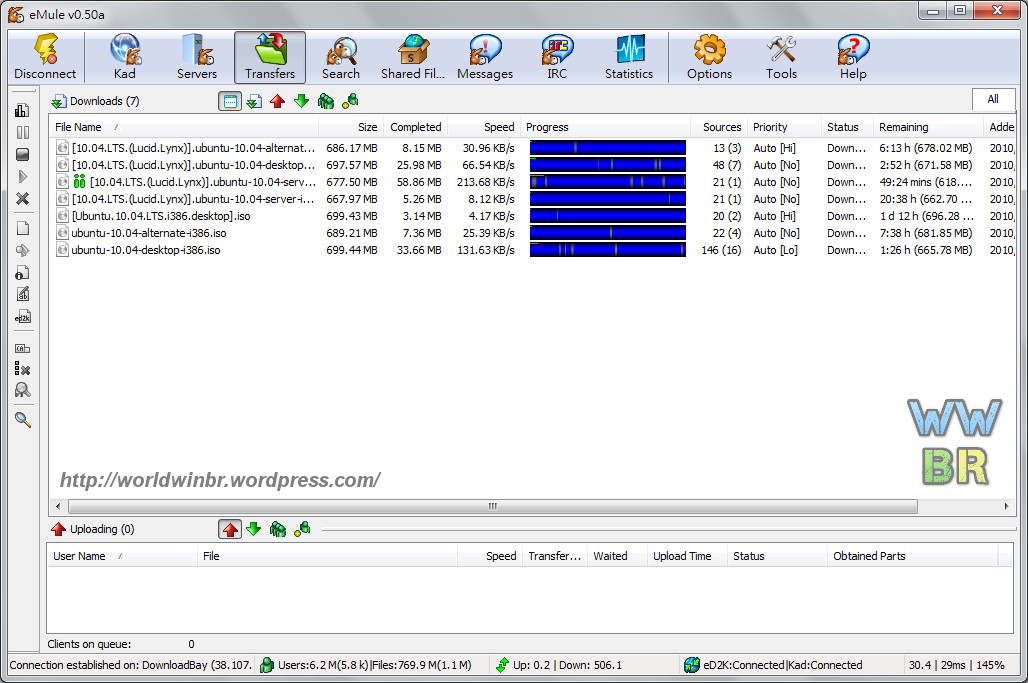View transfer Statistics
Image resolution: width=1028 pixels, height=683 pixels.
click(628, 56)
